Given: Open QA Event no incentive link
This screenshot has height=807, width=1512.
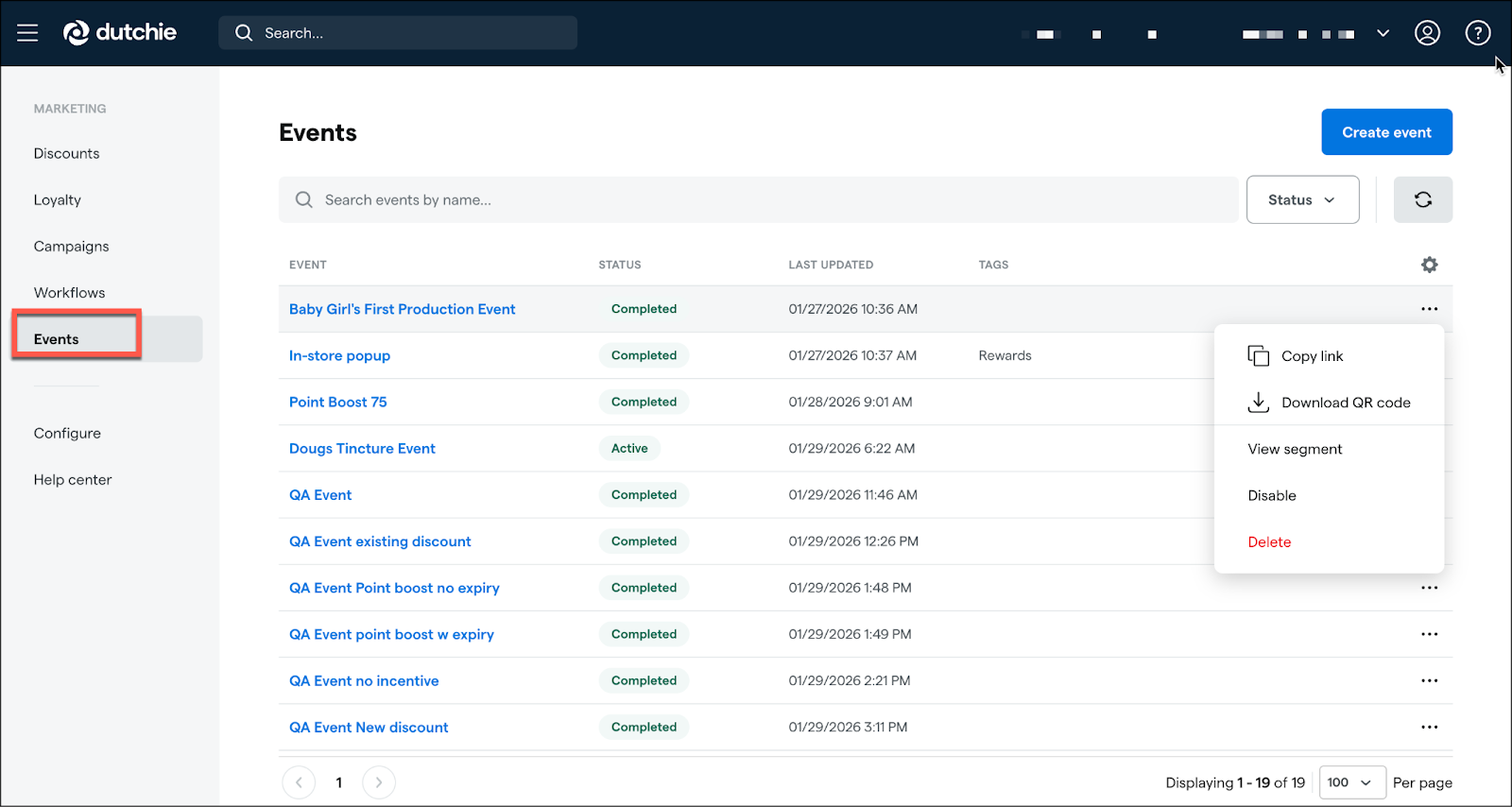Looking at the screenshot, I should tap(364, 680).
